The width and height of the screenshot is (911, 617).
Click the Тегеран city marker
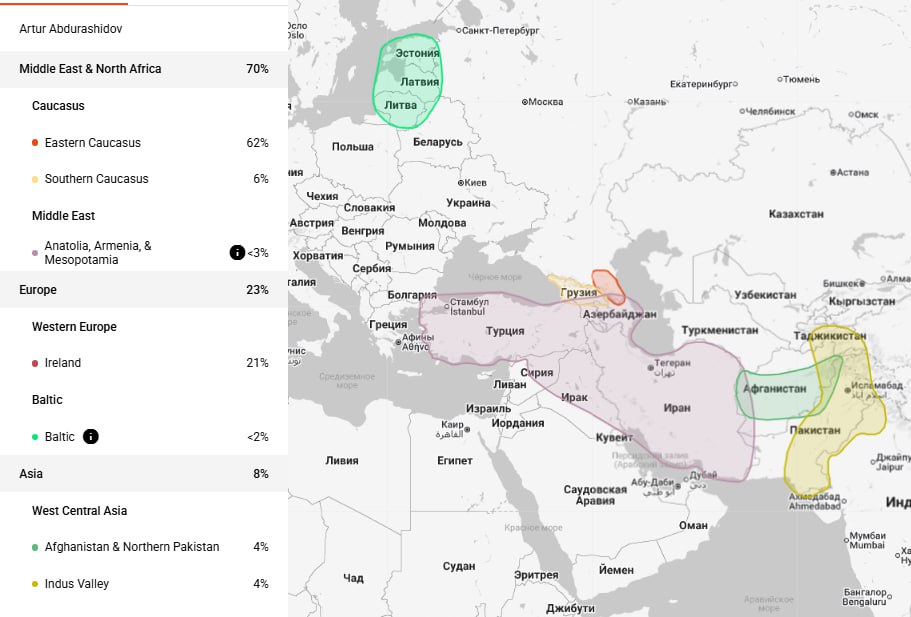click(x=651, y=368)
